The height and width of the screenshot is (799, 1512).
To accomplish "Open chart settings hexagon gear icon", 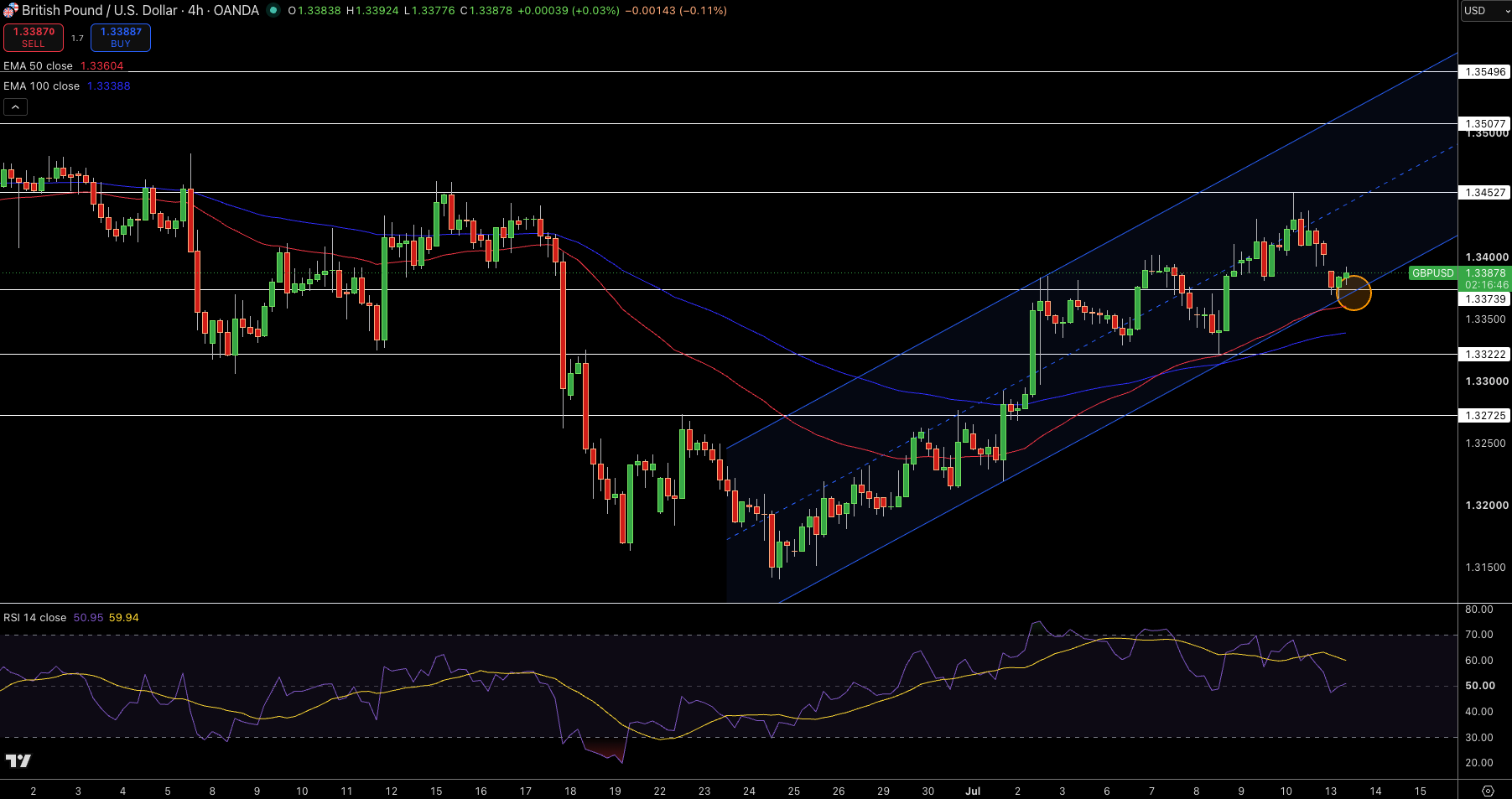I will 1488,791.
